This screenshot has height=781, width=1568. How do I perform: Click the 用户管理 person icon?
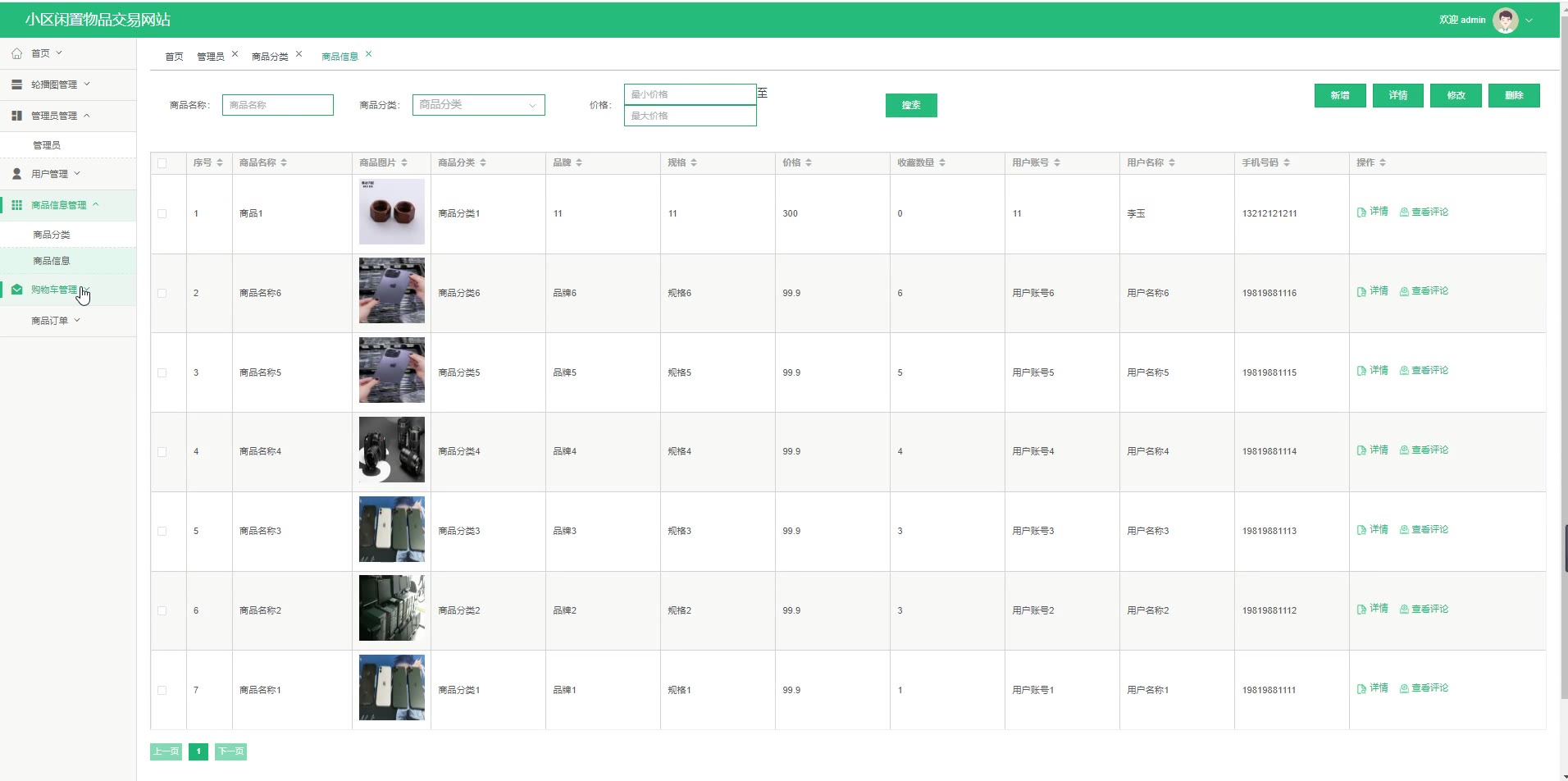(x=16, y=174)
